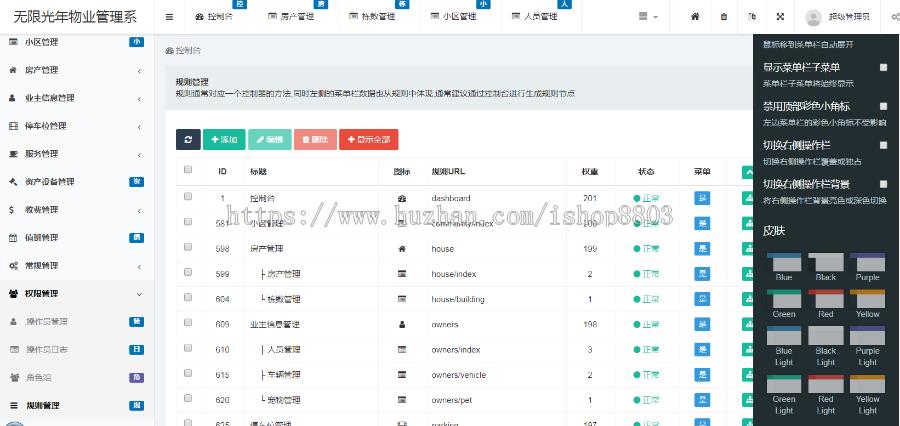
Task: Check the checkbox for row ID 610
Action: [188, 348]
